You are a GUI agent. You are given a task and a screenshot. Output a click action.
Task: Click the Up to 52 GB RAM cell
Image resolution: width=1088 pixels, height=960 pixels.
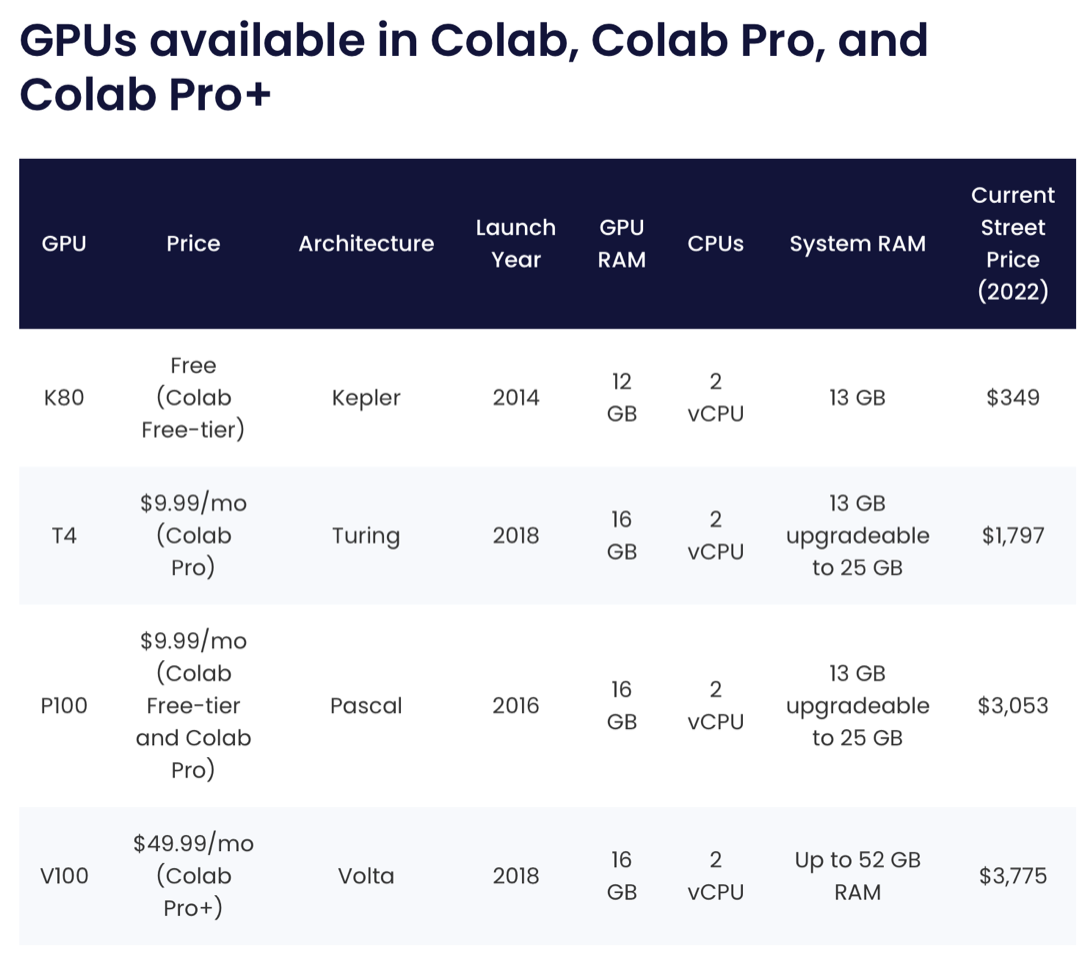pos(857,876)
